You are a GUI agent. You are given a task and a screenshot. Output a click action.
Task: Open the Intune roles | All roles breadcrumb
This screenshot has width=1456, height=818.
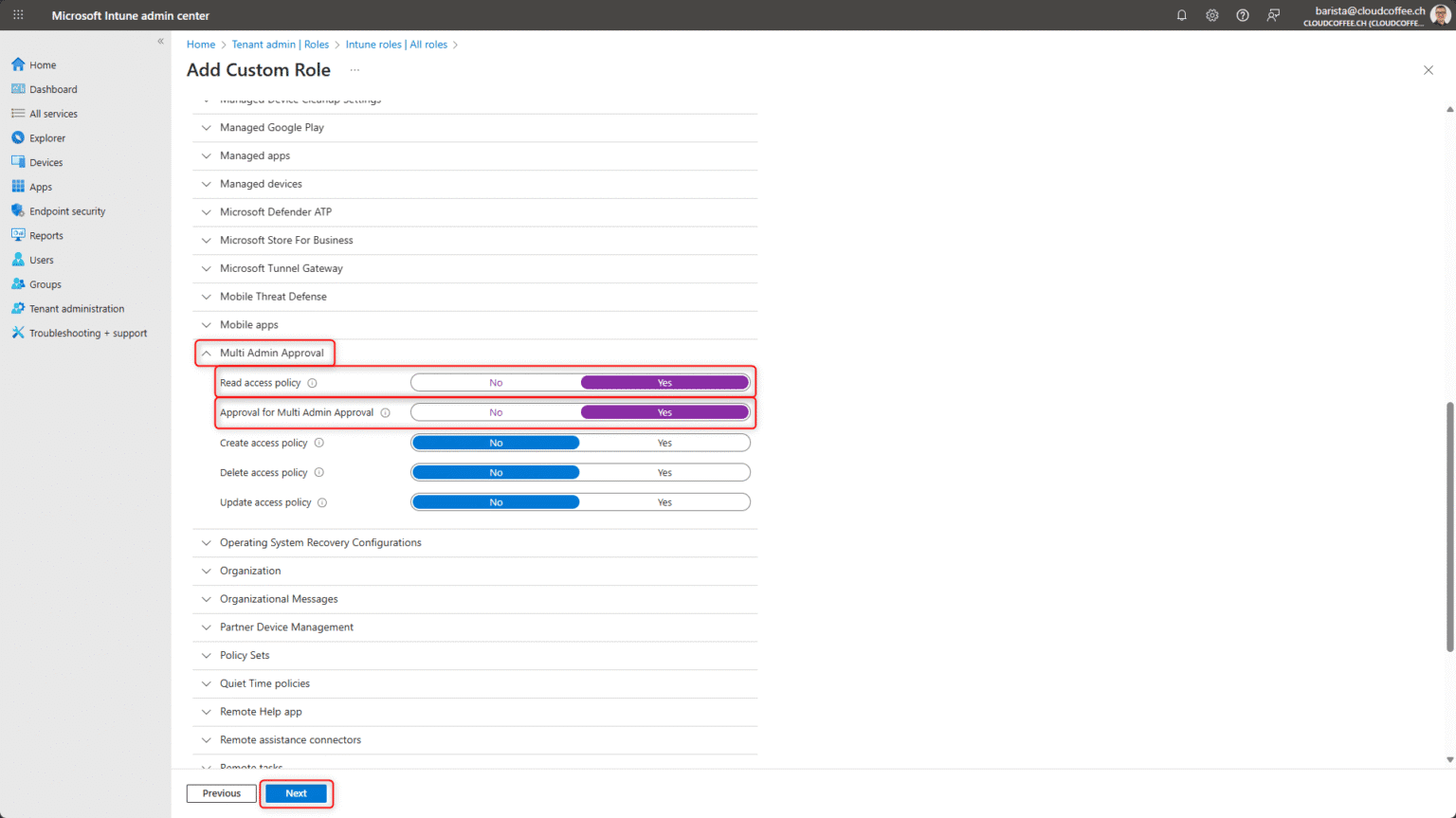pos(397,44)
